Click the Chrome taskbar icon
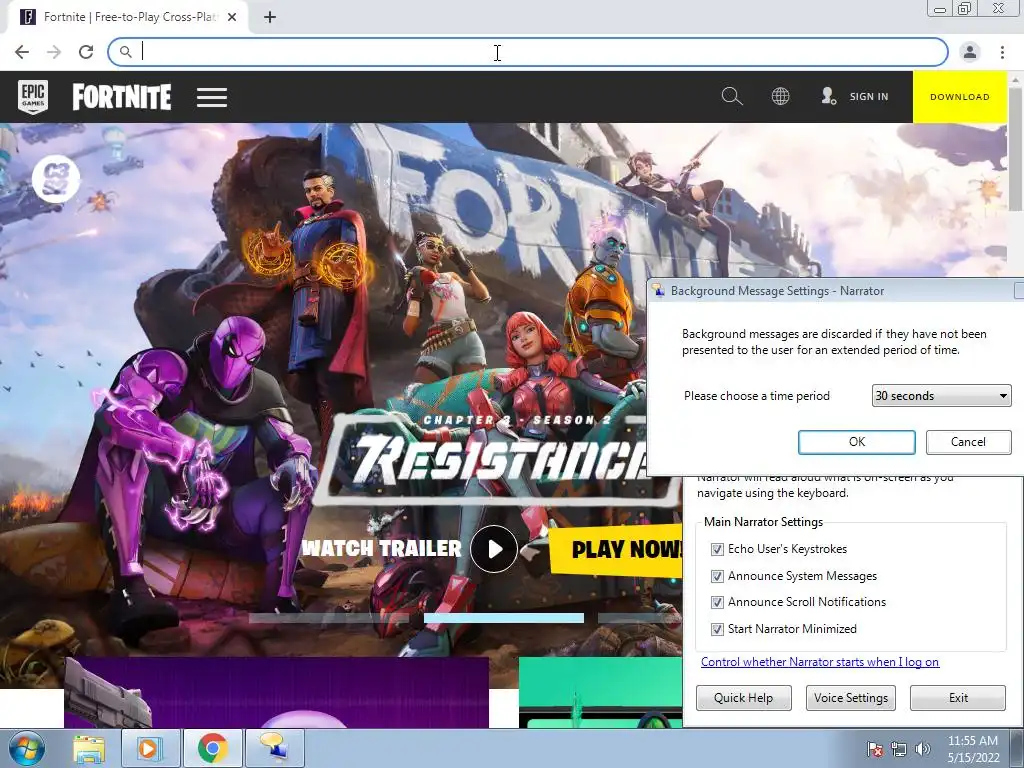This screenshot has height=768, width=1024. pos(212,749)
